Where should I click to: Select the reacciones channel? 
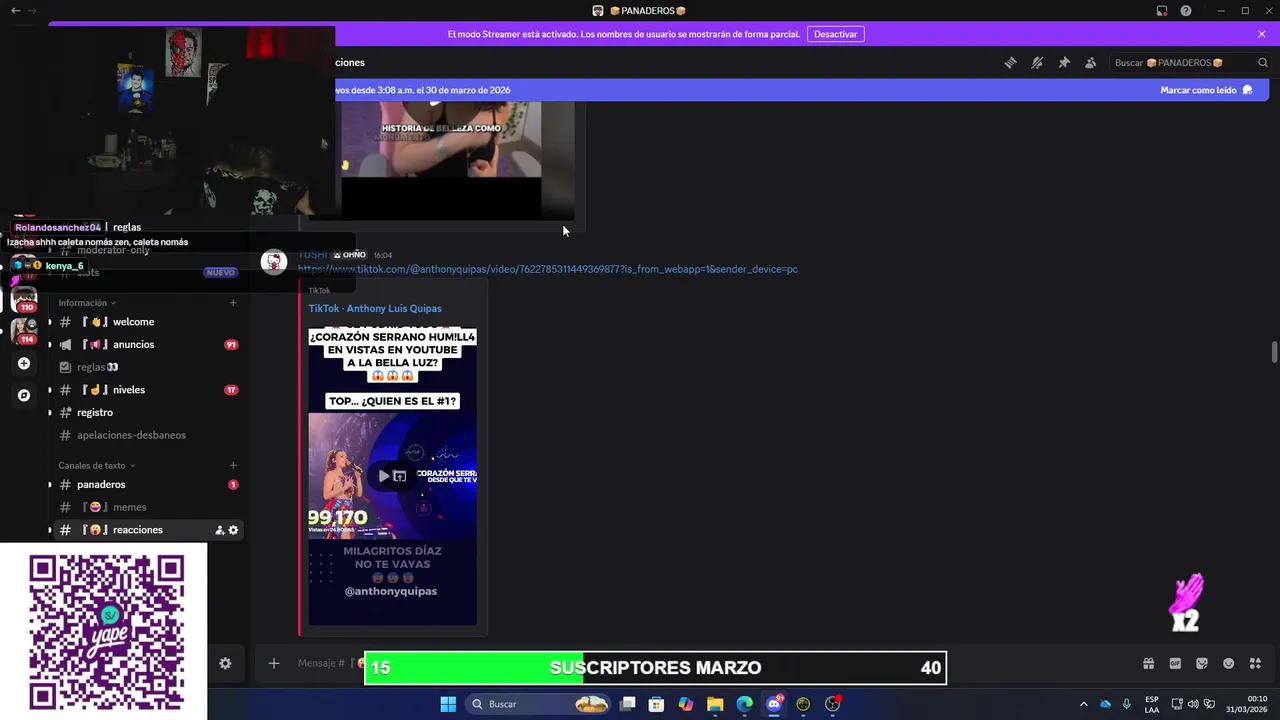pos(146,530)
